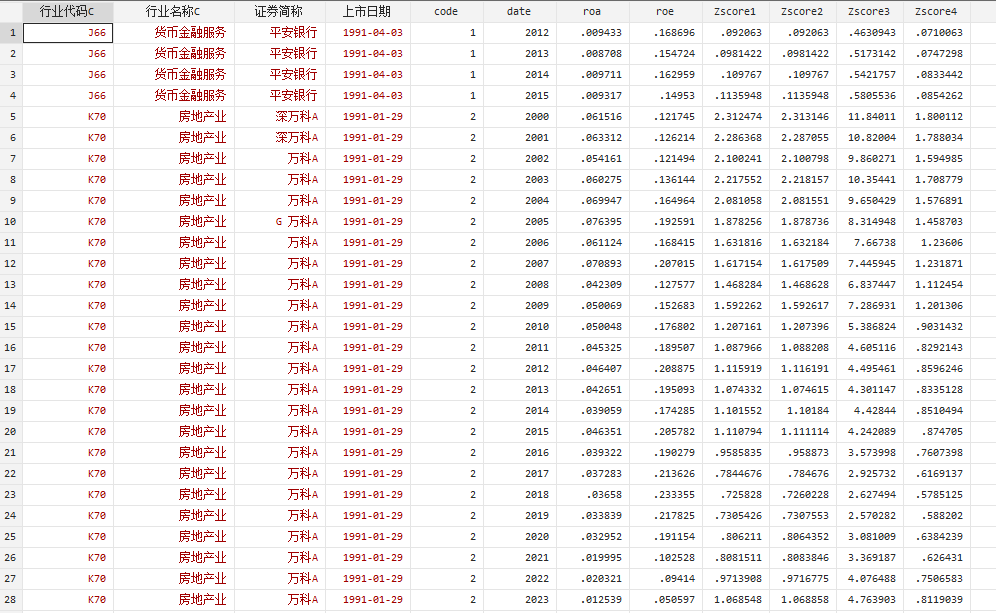Select the roe value .050597
Image resolution: width=996 pixels, height=613 pixels.
[x=675, y=600]
